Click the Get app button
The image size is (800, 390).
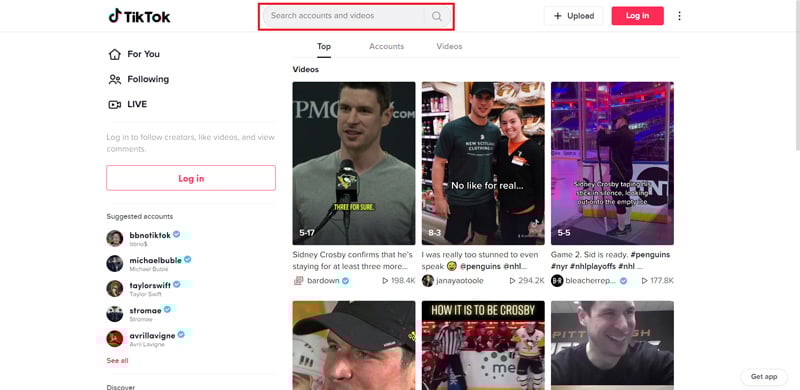pos(764,377)
